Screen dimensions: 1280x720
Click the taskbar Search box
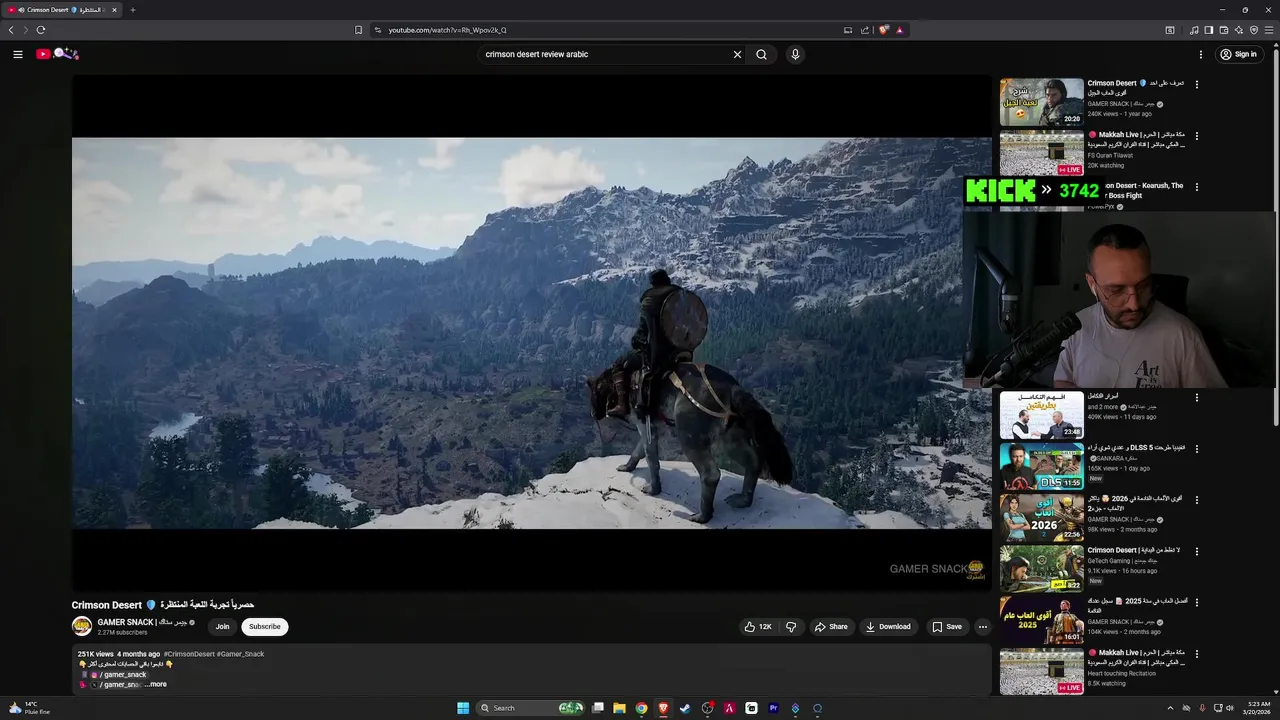point(531,708)
